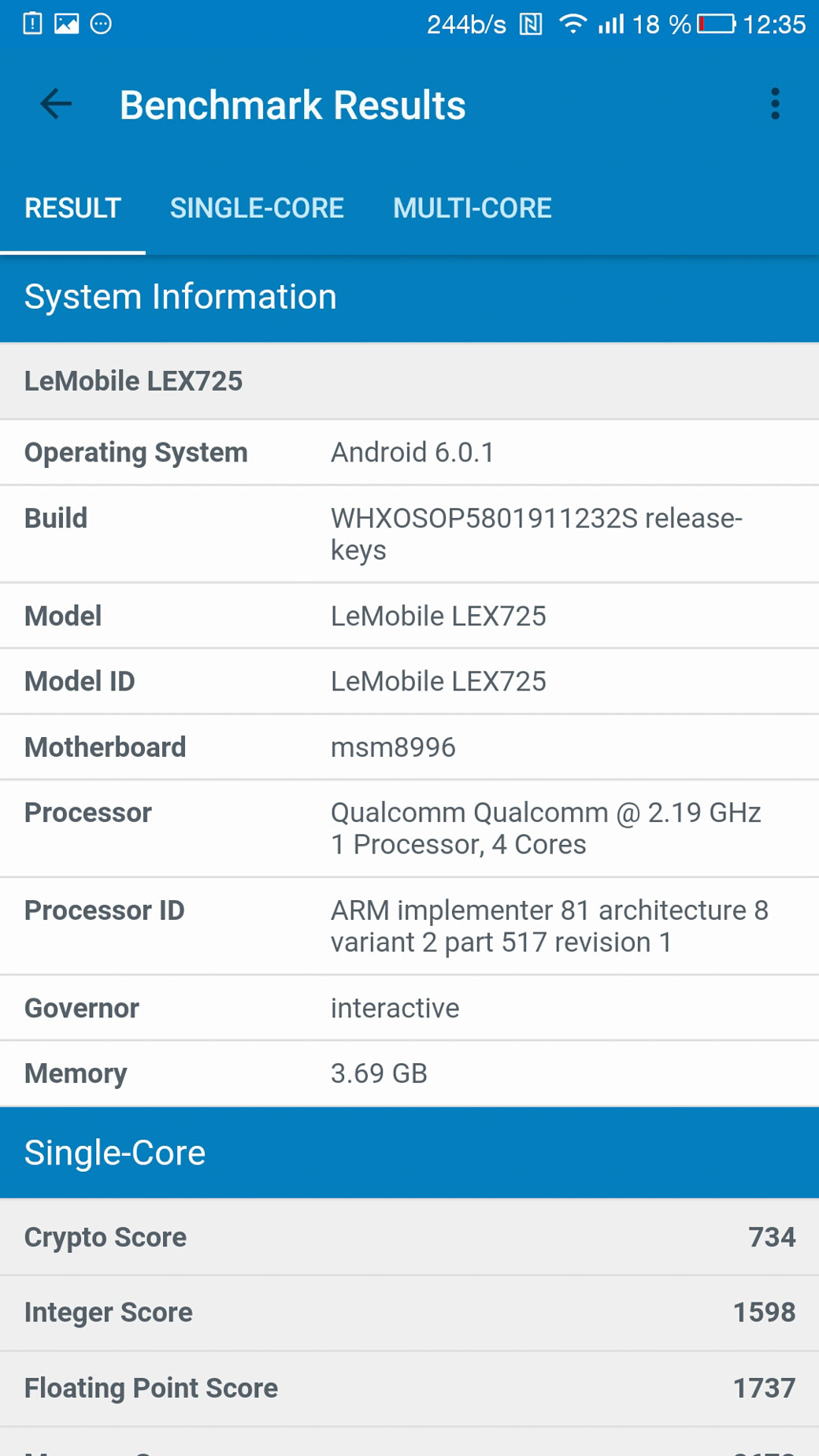Tap the Benchmark Results title
The width and height of the screenshot is (819, 1456).
(292, 105)
